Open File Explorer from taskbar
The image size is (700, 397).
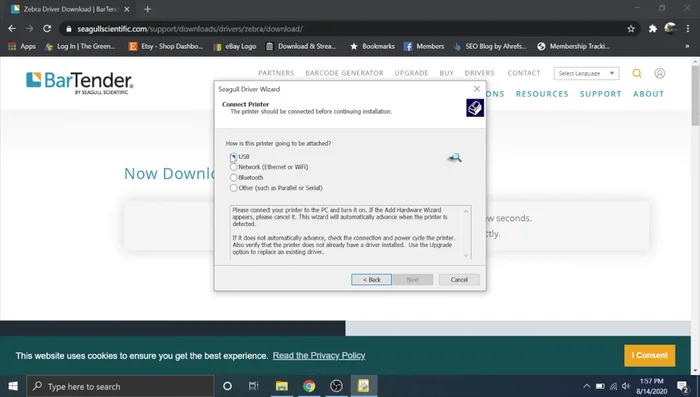(x=281, y=386)
